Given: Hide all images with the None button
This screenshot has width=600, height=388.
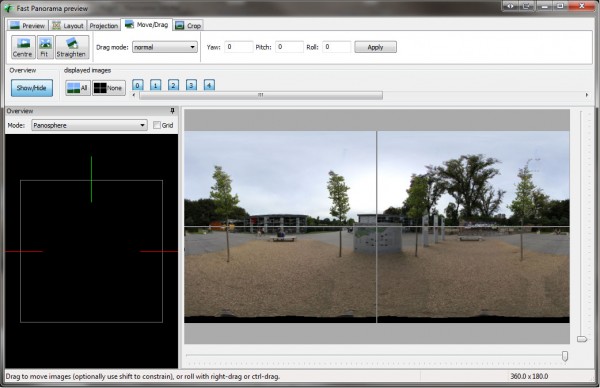Looking at the screenshot, I should pos(109,88).
